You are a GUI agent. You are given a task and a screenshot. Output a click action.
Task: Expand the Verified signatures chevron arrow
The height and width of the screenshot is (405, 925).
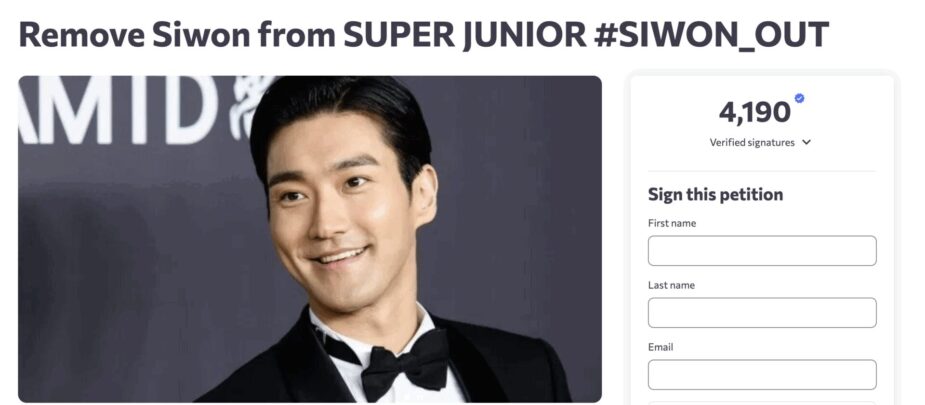click(807, 143)
